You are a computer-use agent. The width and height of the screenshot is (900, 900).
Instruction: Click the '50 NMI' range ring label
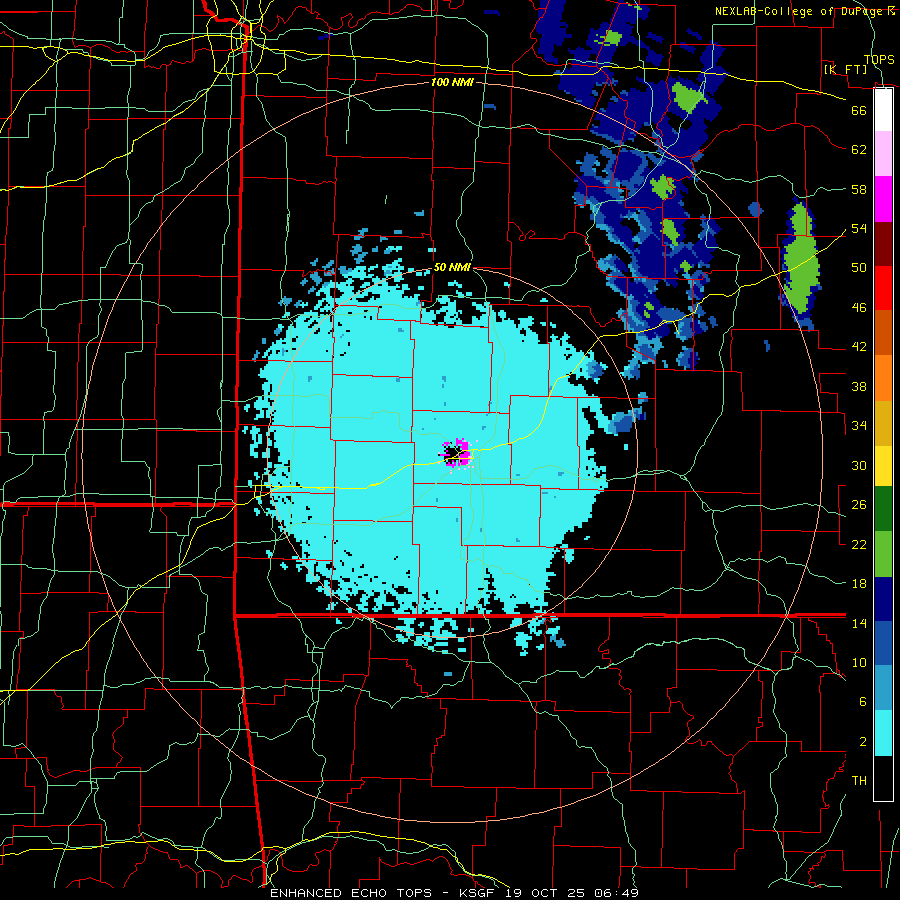tap(452, 267)
